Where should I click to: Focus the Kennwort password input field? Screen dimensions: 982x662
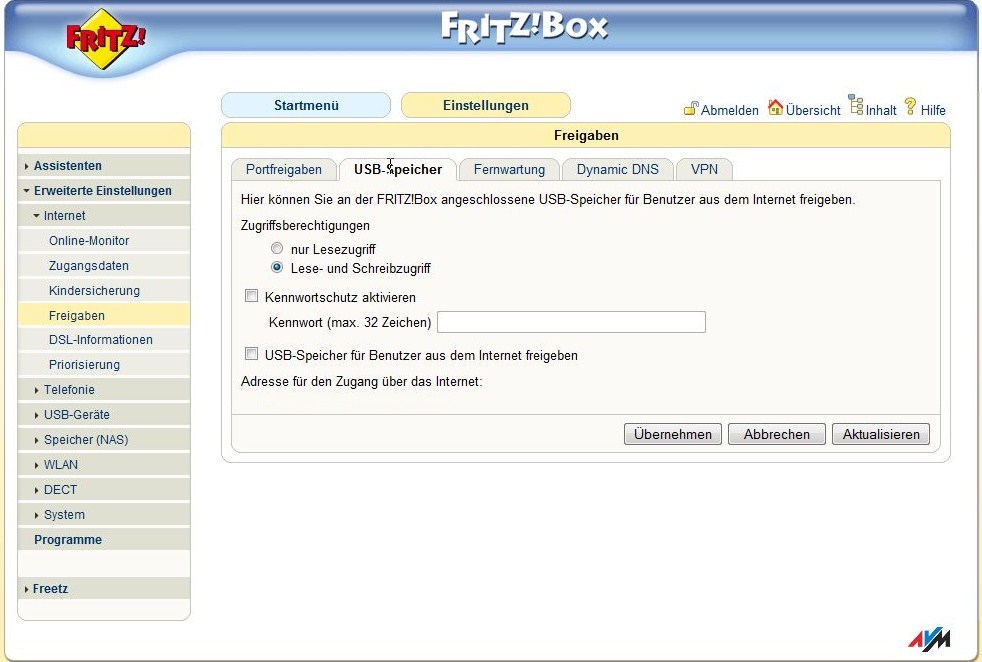tap(571, 322)
